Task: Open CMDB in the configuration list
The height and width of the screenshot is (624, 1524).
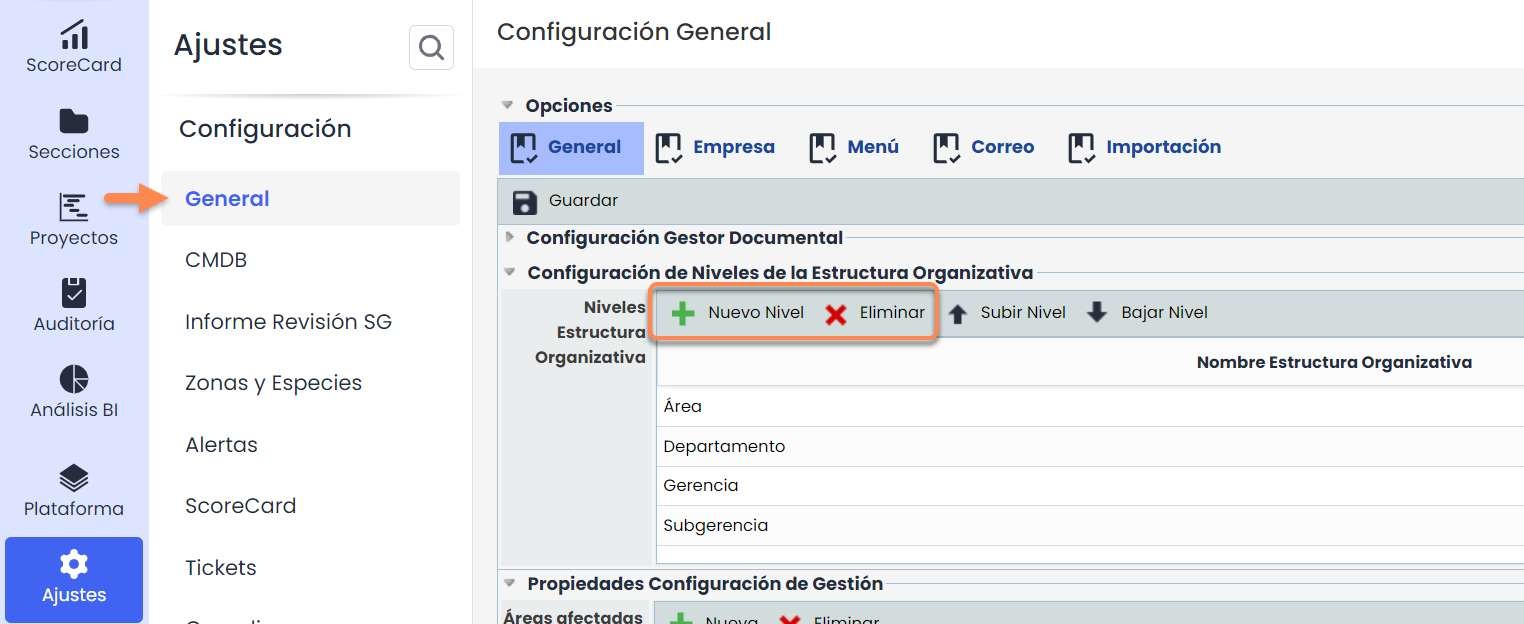Action: point(216,260)
